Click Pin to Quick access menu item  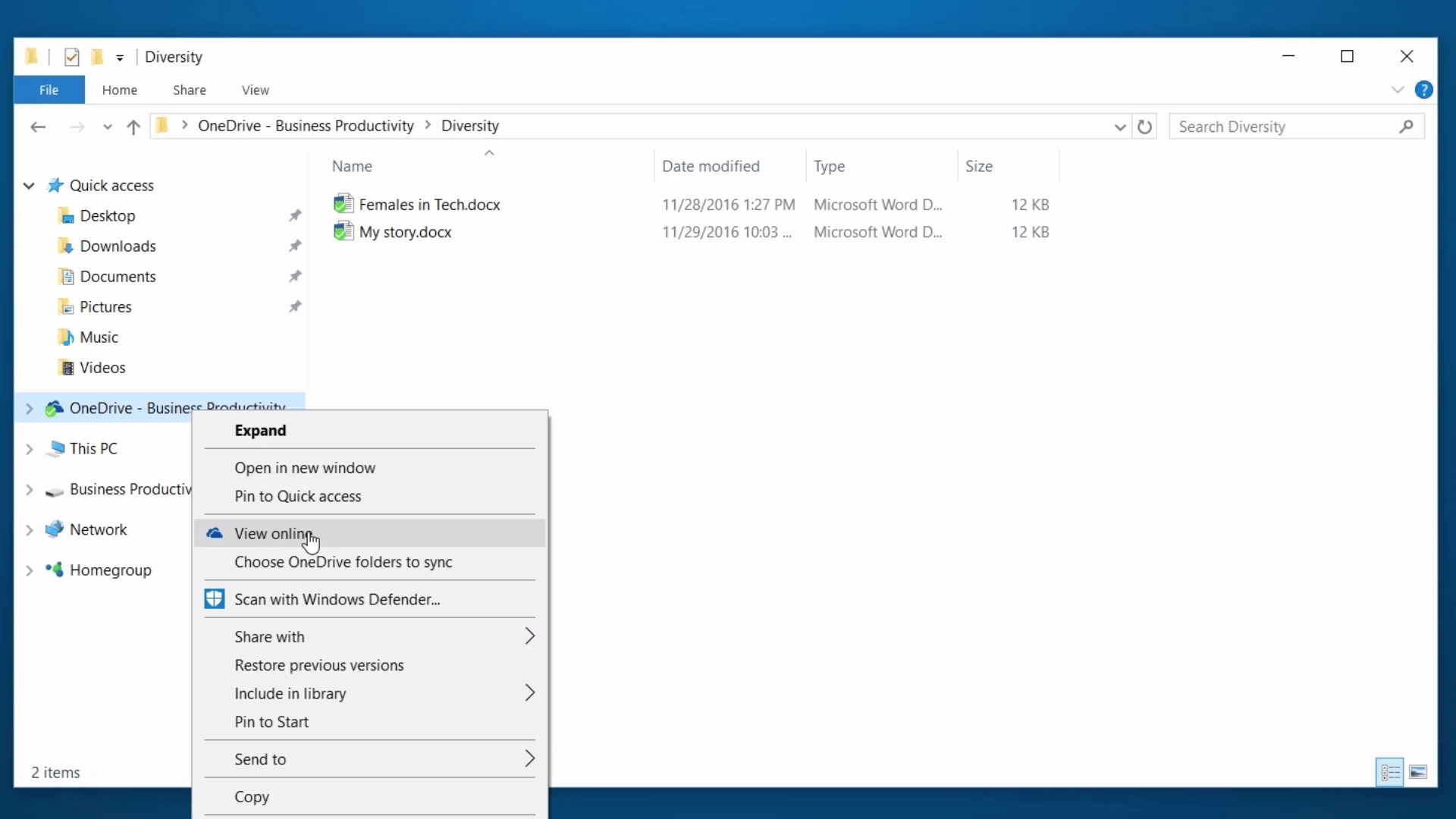370,496
